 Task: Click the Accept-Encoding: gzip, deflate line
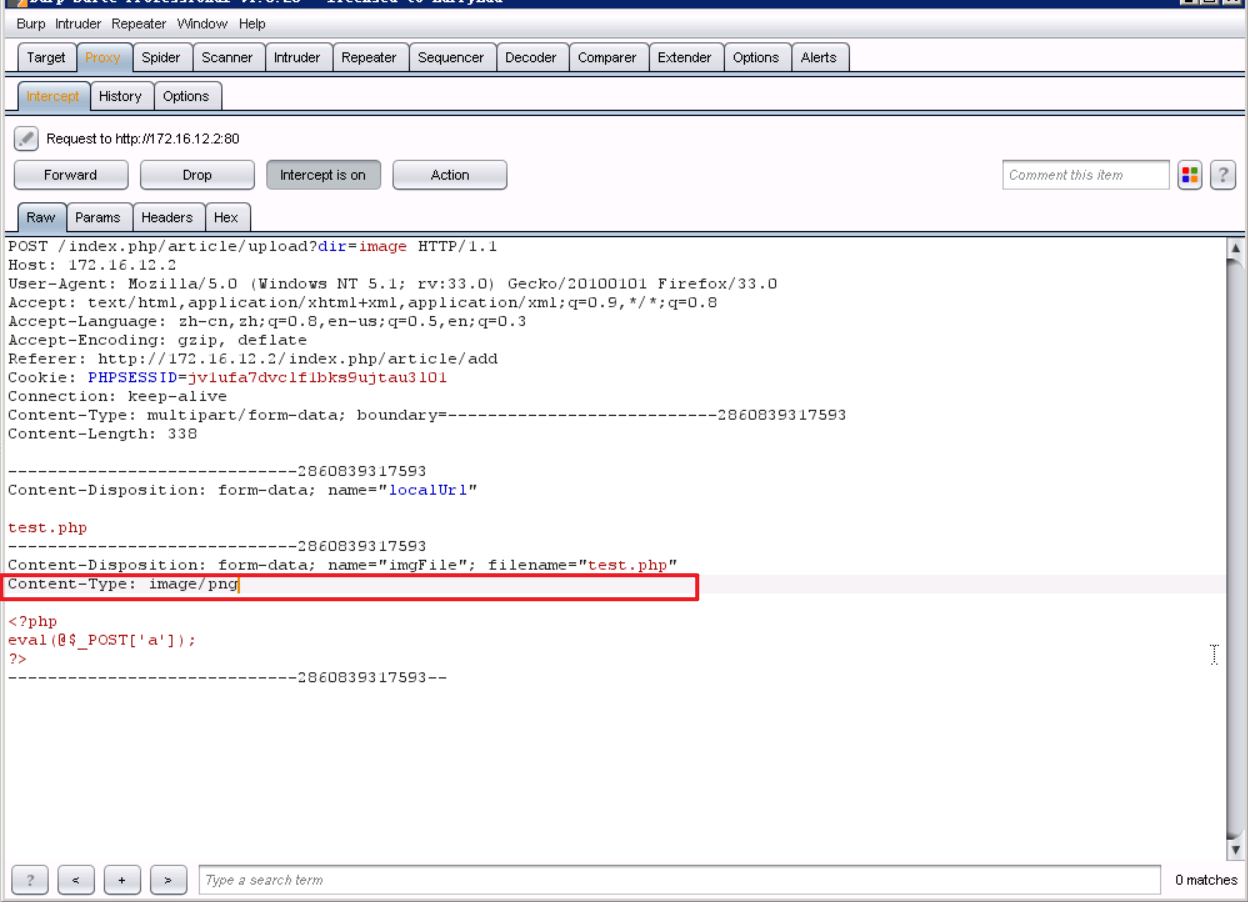tap(157, 340)
